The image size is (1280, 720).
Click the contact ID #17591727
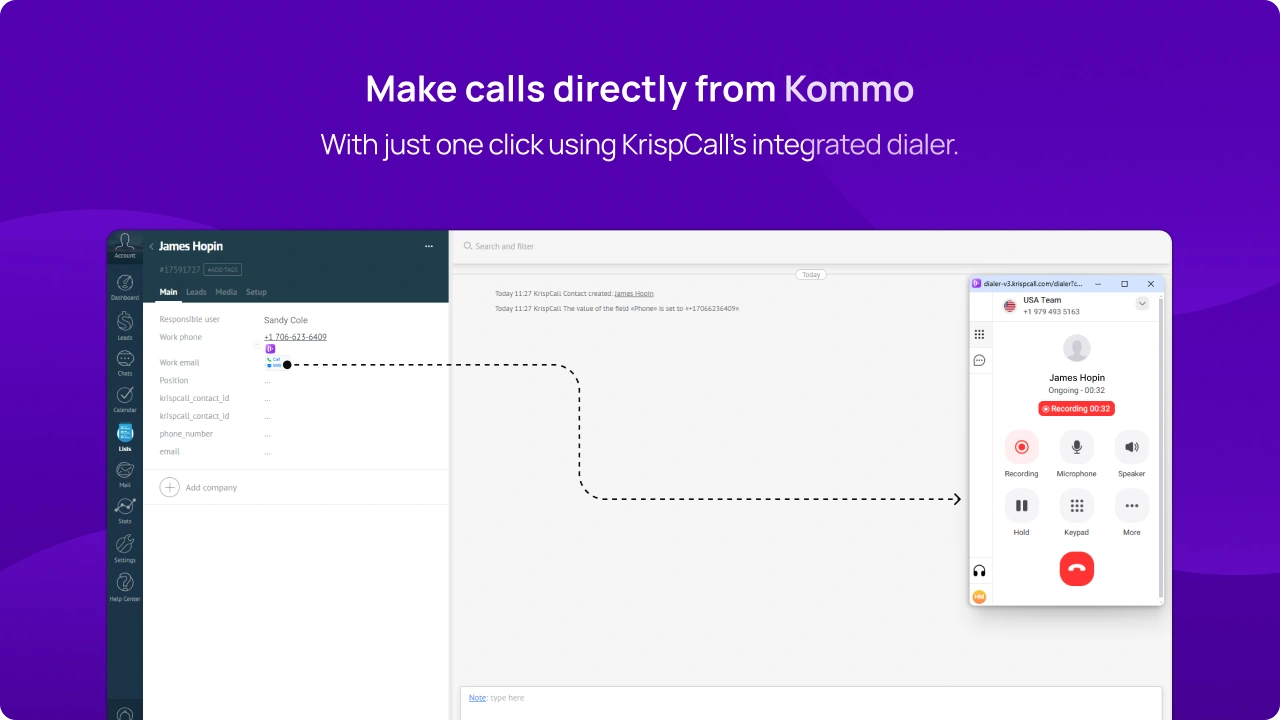(x=179, y=270)
